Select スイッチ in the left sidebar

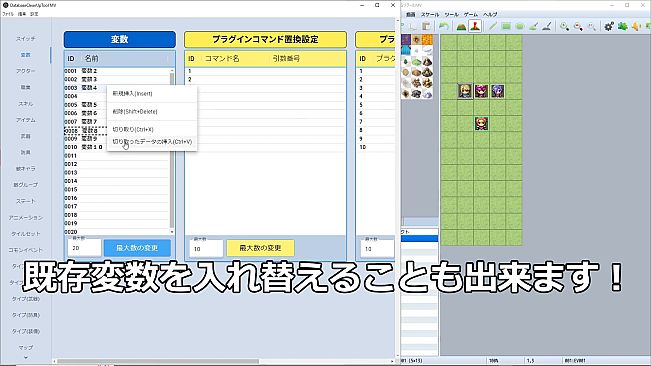[25, 39]
